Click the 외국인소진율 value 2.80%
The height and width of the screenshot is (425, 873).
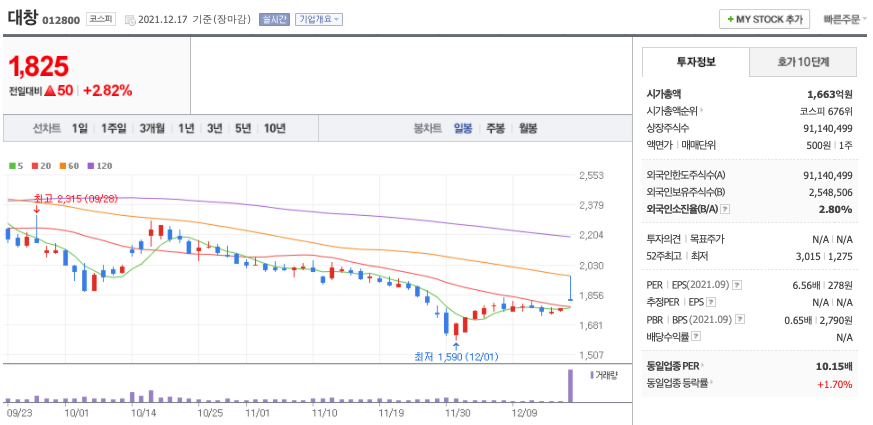pyautogui.click(x=837, y=209)
